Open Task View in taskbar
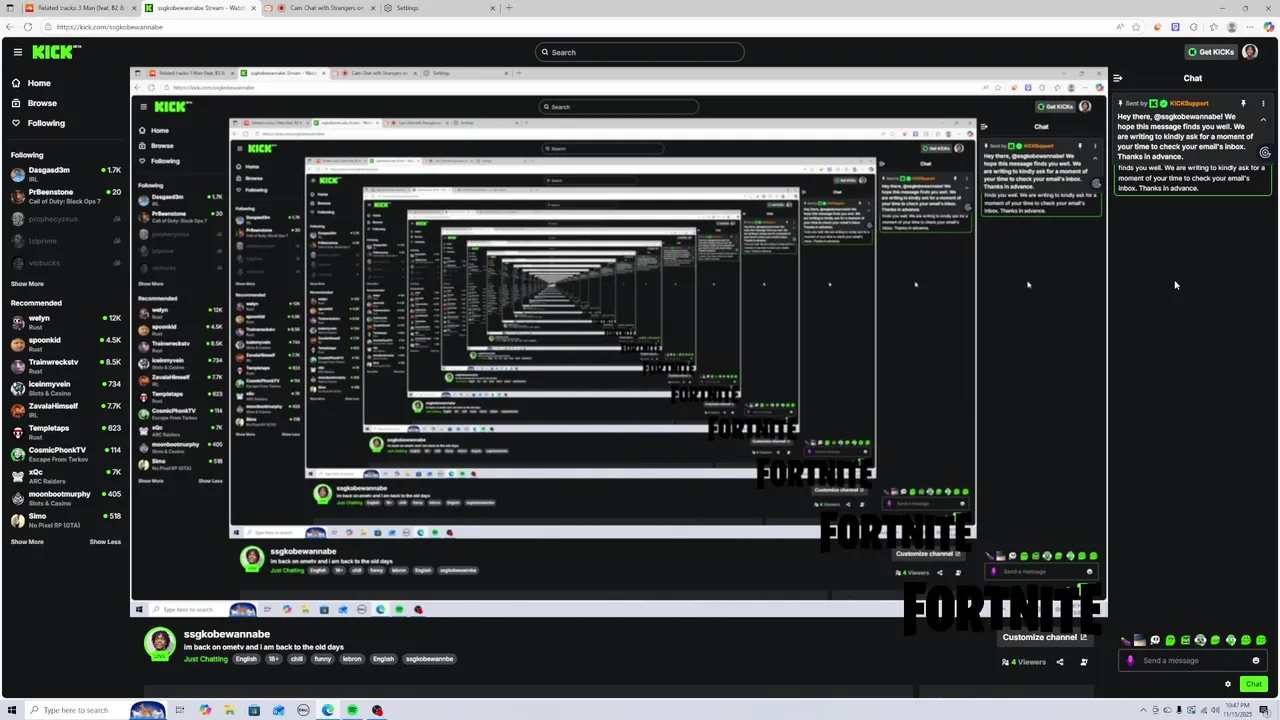The image size is (1280, 720). point(180,711)
